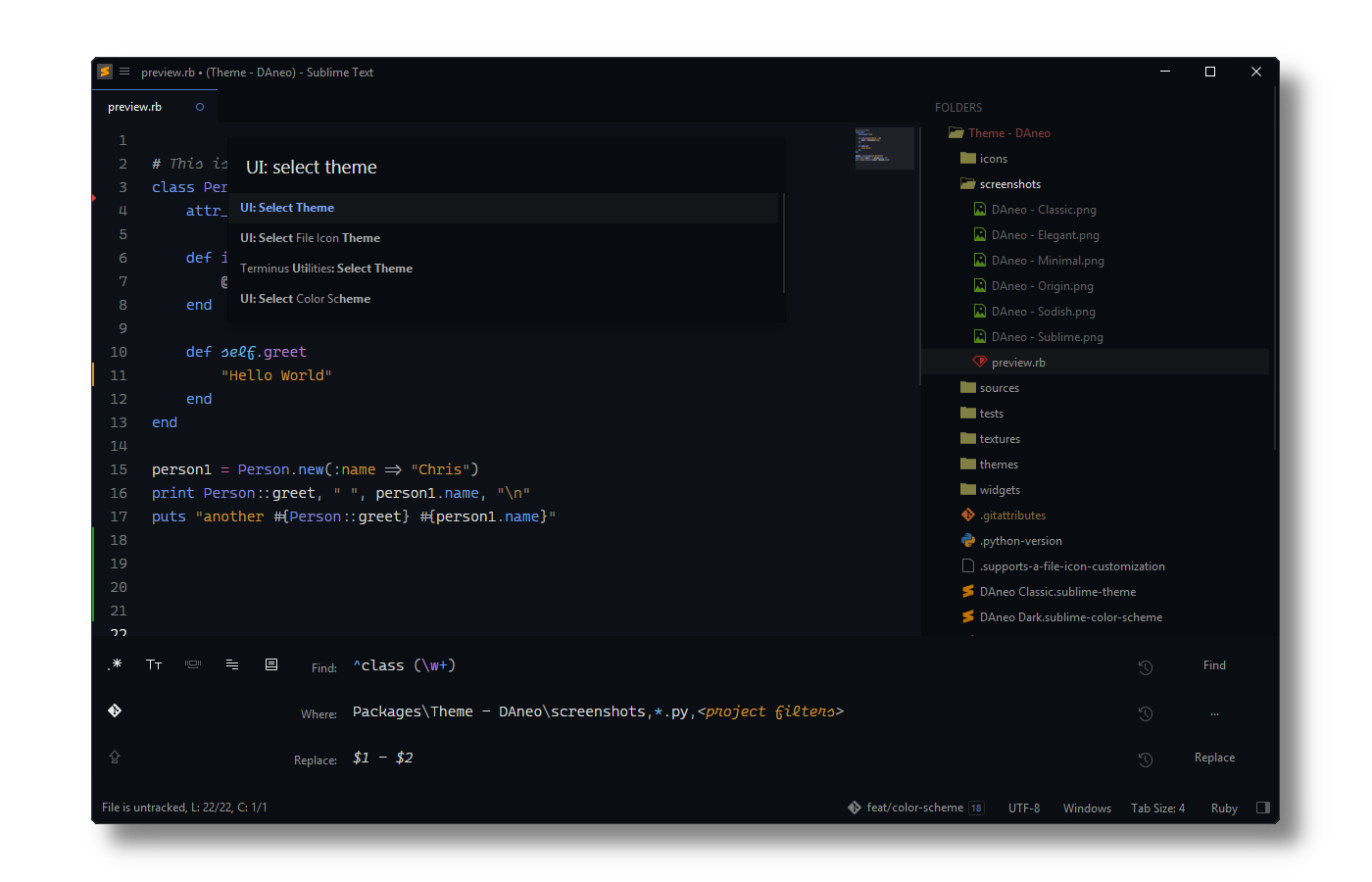Click the unsaved dot on preview.rb tab
The image size is (1372, 882).
tap(200, 107)
